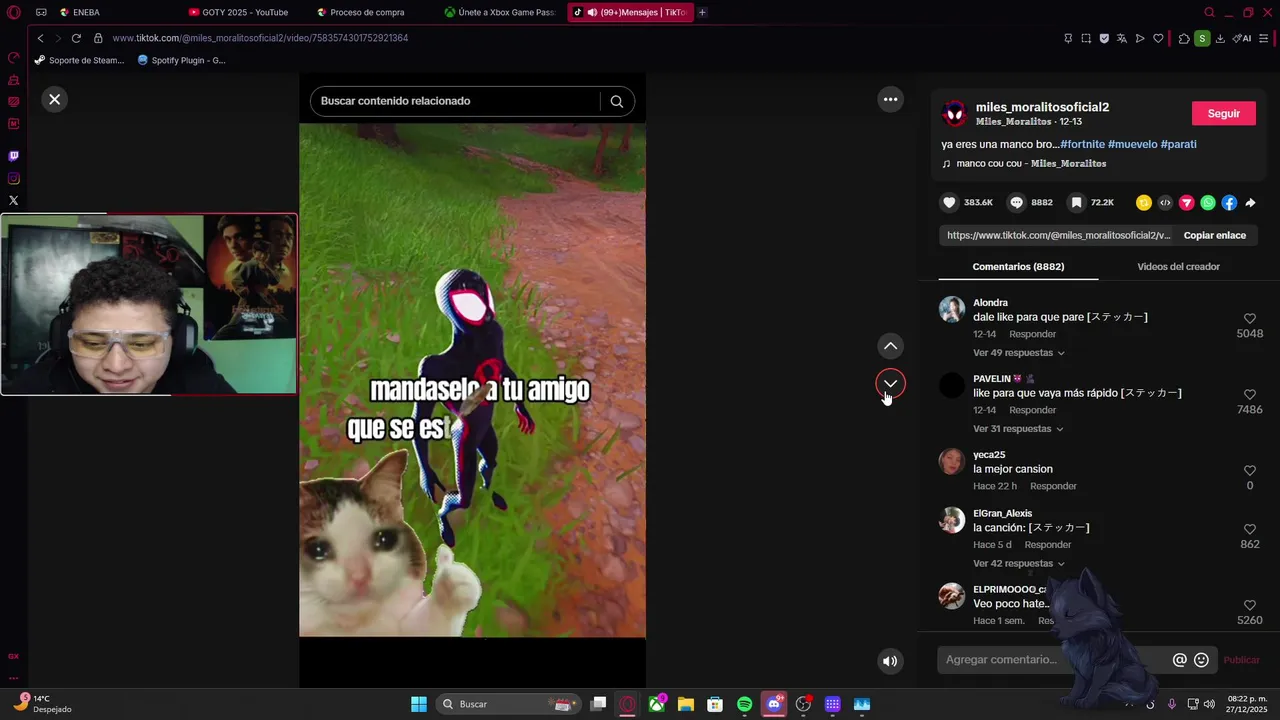Like yeca25's comment
1280x720 pixels.
pyautogui.click(x=1249, y=471)
